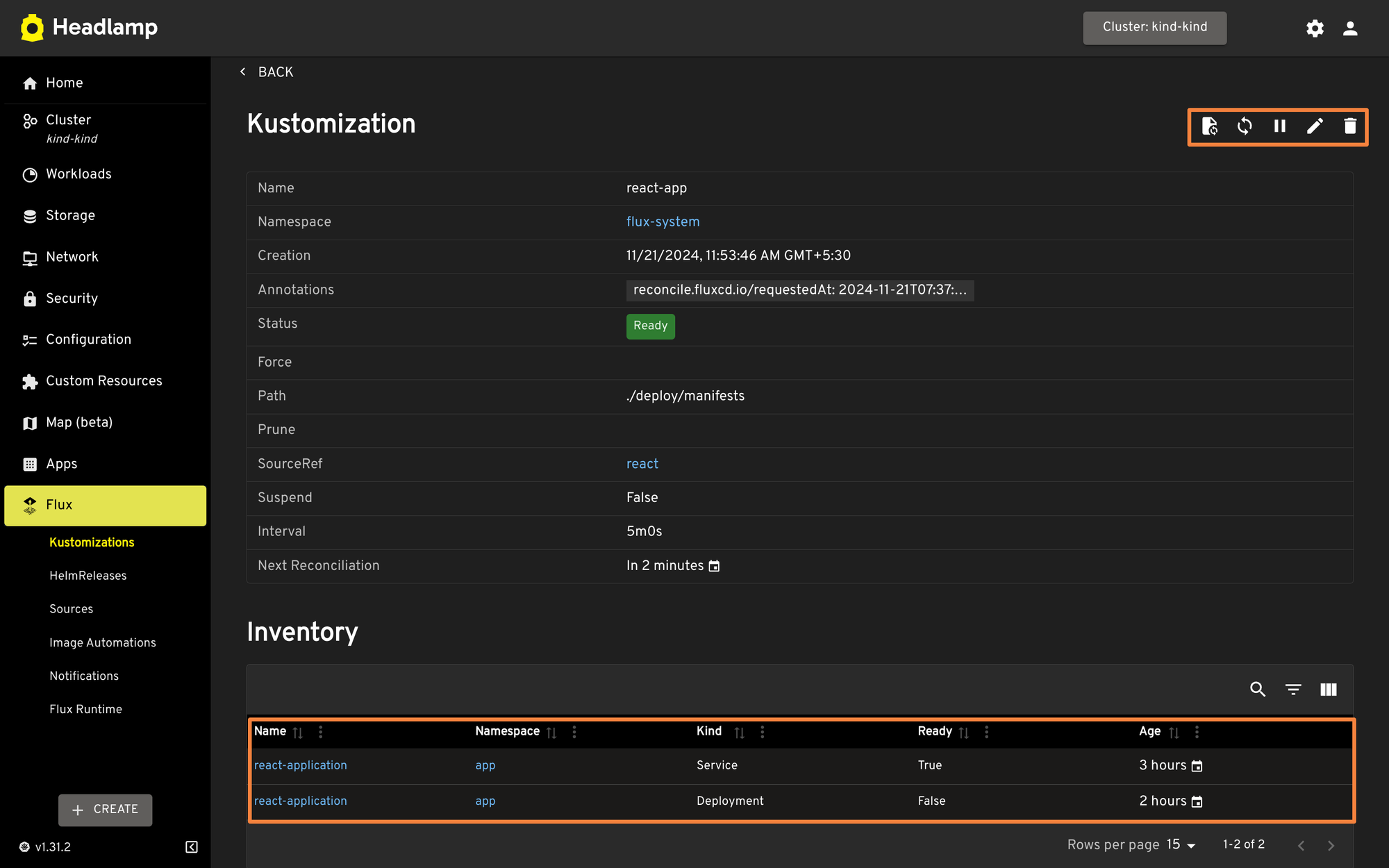Screen dimensions: 1389x868
Task: Open flux-system namespace link
Action: [x=663, y=222]
